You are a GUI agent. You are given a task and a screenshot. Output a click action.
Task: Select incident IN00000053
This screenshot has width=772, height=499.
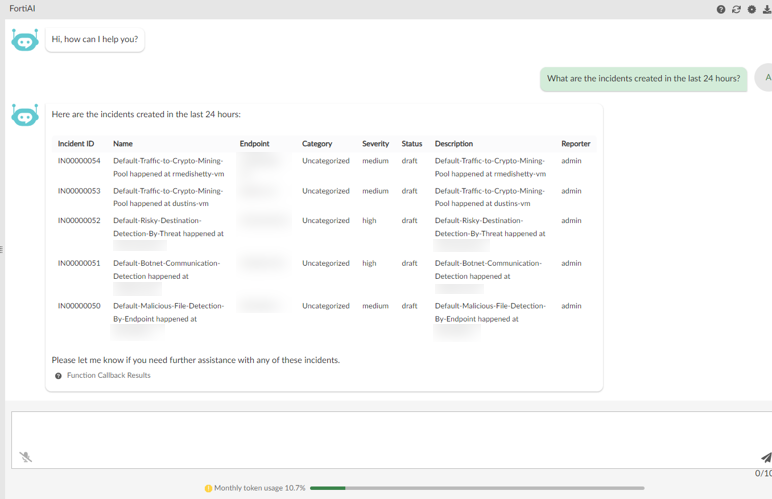[79, 191]
